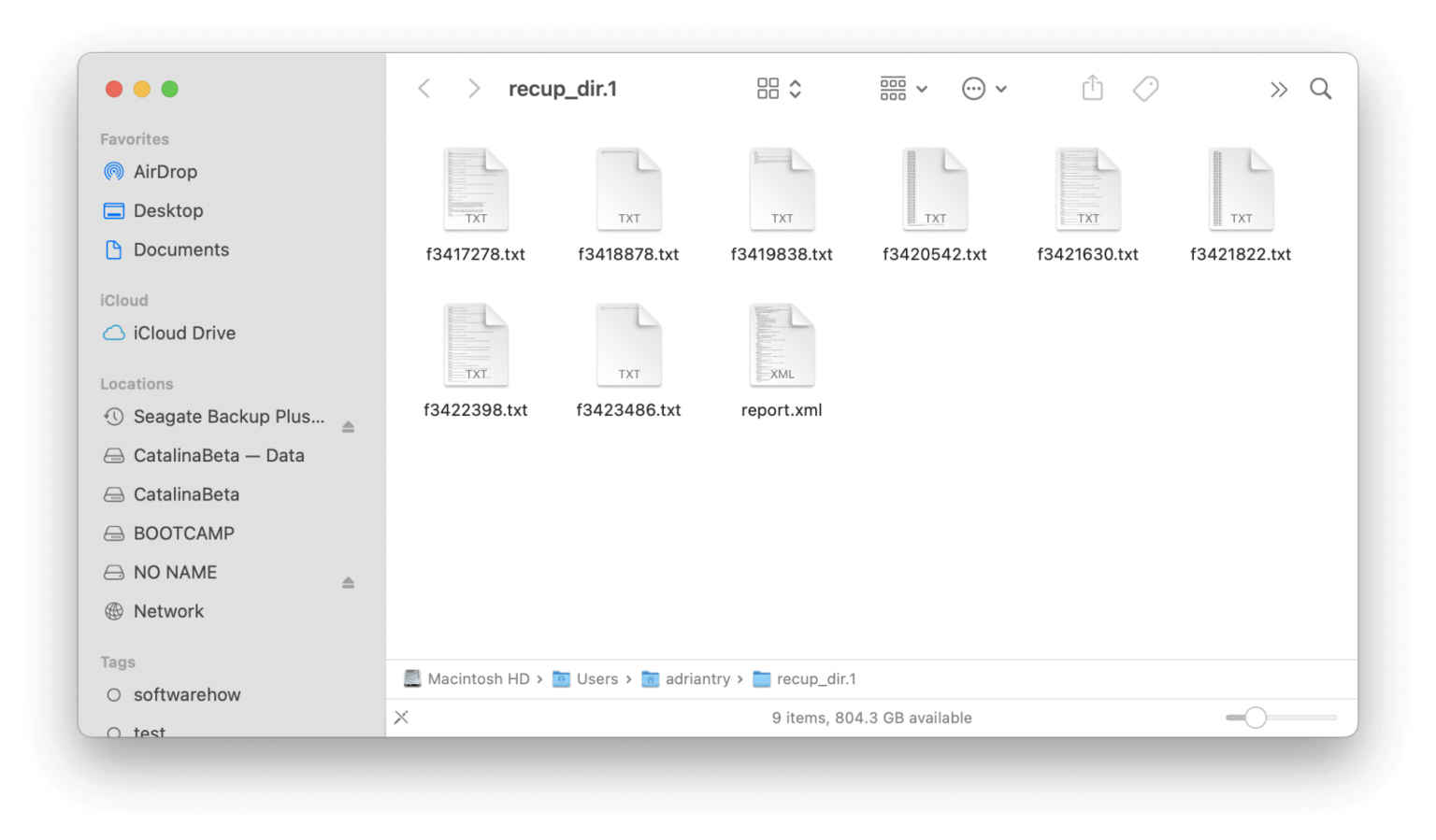Expand the More actions ellipsis menu
Viewport: 1436px width, 840px height.
[984, 88]
